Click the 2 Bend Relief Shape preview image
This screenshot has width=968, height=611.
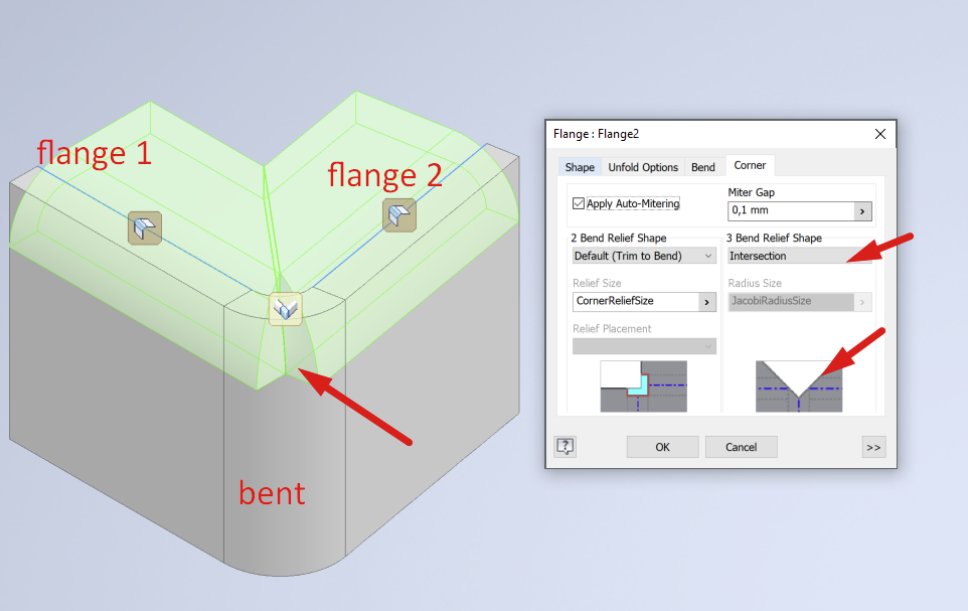[x=644, y=386]
